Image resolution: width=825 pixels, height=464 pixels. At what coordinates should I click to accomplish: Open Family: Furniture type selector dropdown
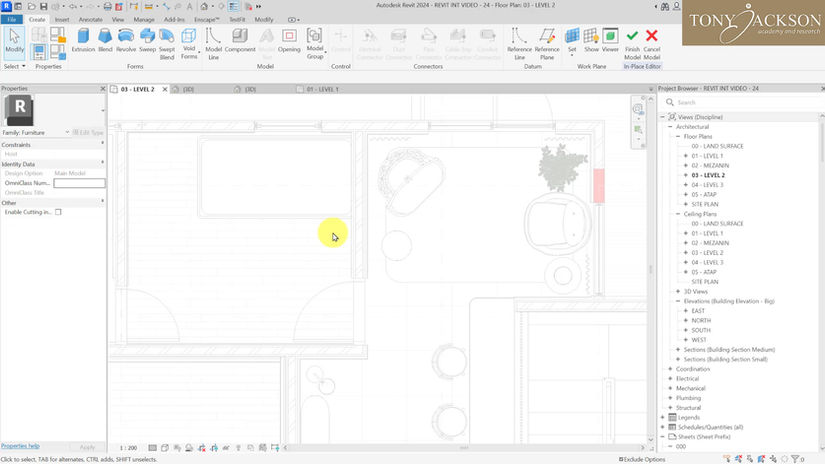(67, 133)
